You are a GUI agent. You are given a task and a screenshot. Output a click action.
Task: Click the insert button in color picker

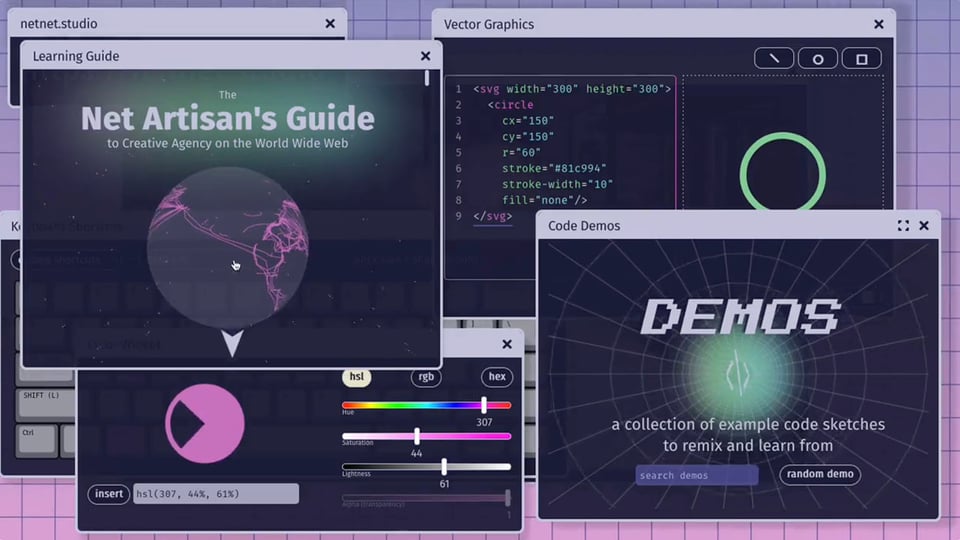click(x=108, y=493)
